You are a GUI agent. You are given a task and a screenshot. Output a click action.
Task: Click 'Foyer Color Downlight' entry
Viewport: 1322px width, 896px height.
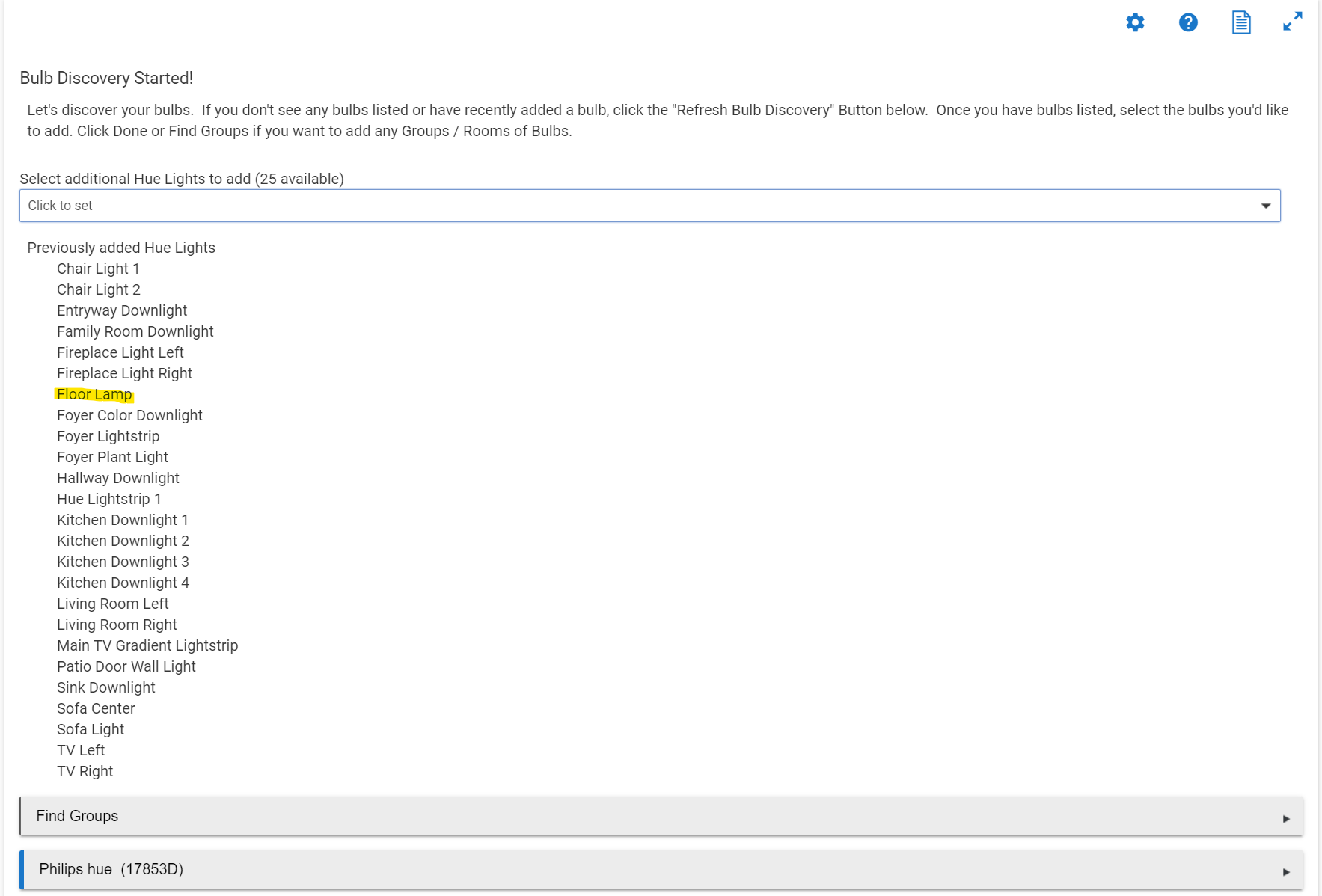[129, 415]
